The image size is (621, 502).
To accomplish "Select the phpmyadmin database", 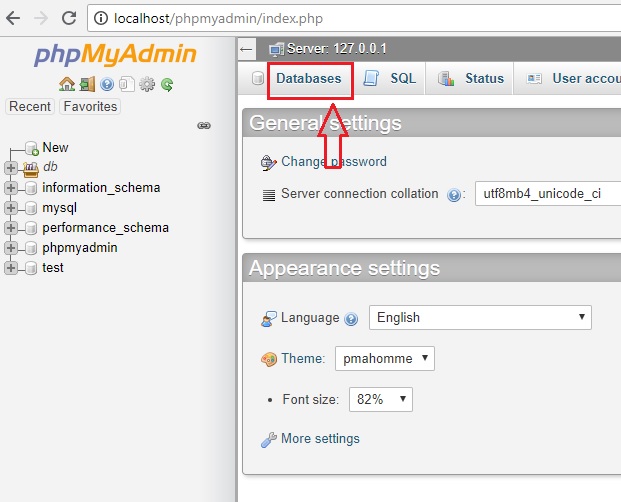I will [80, 248].
